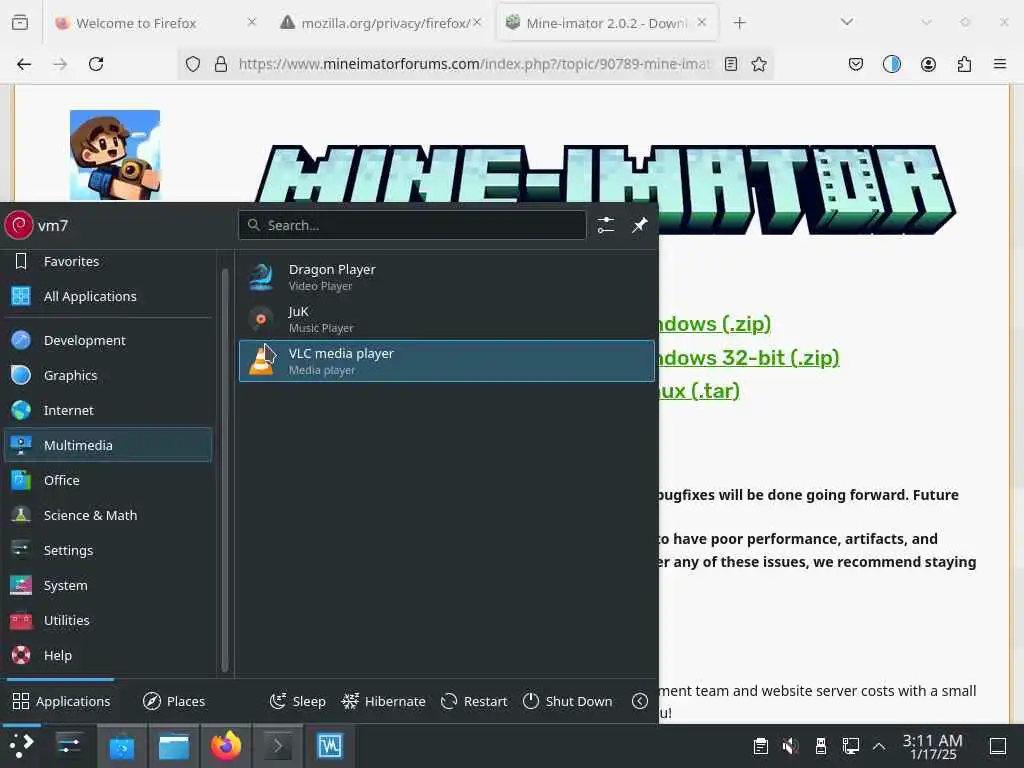Toggle reader view
The image size is (1024, 768).
pos(731,64)
